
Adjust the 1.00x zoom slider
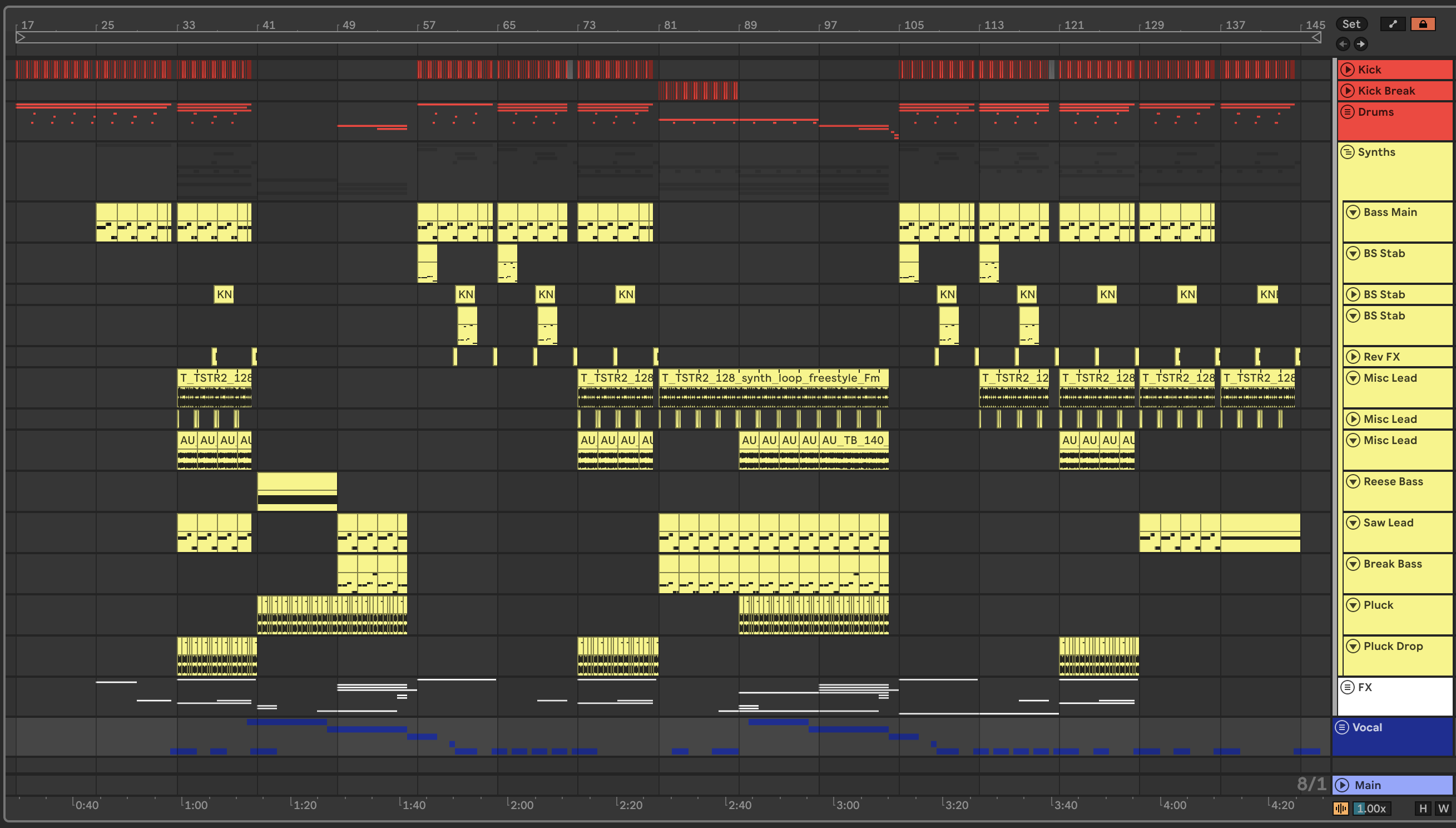[x=1371, y=808]
